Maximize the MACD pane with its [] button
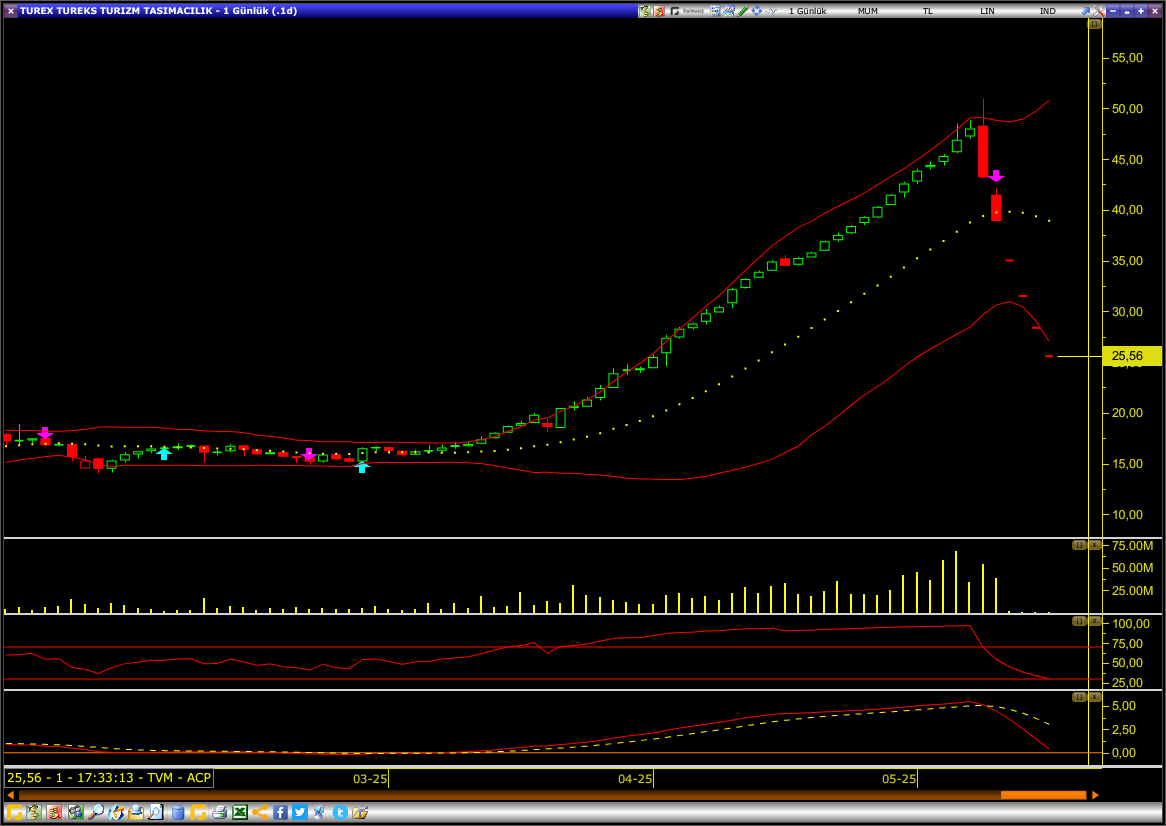 pos(1079,697)
